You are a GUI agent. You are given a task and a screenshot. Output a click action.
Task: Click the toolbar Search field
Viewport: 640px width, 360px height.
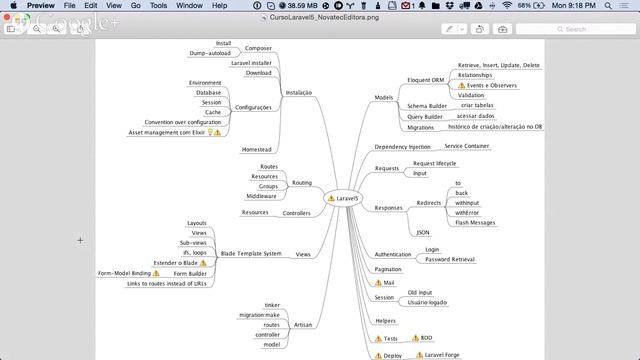point(576,29)
